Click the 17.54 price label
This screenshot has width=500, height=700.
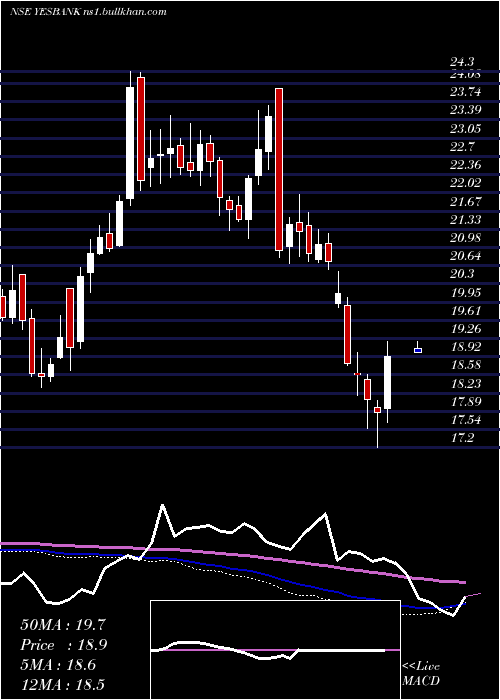pos(466,420)
